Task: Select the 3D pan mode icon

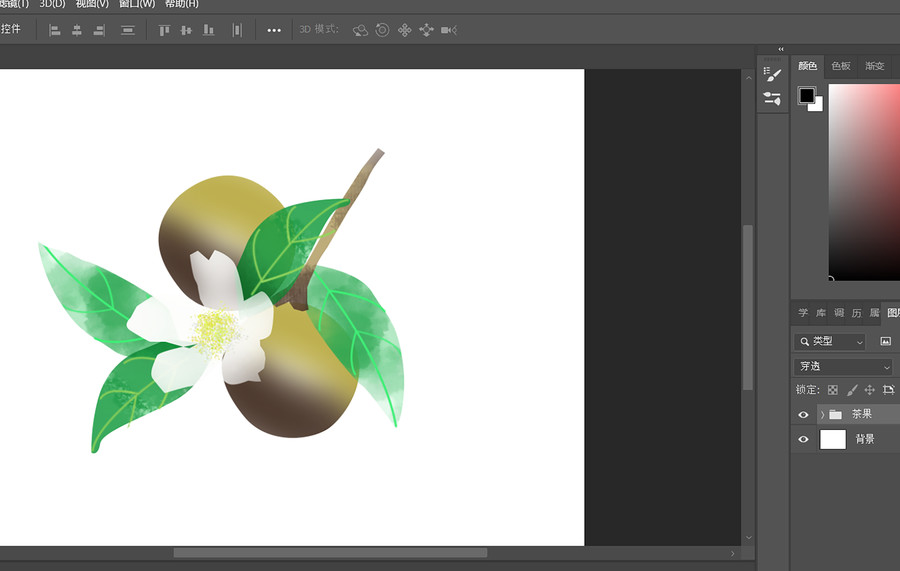Action: (405, 30)
